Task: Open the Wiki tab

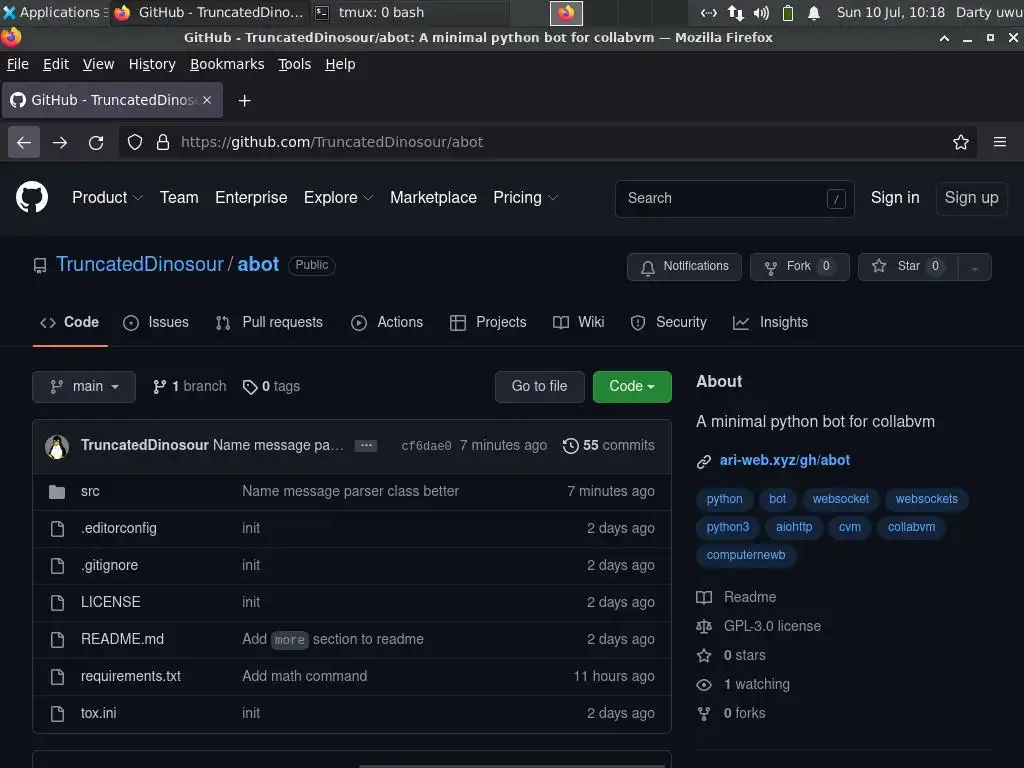Action: click(579, 323)
